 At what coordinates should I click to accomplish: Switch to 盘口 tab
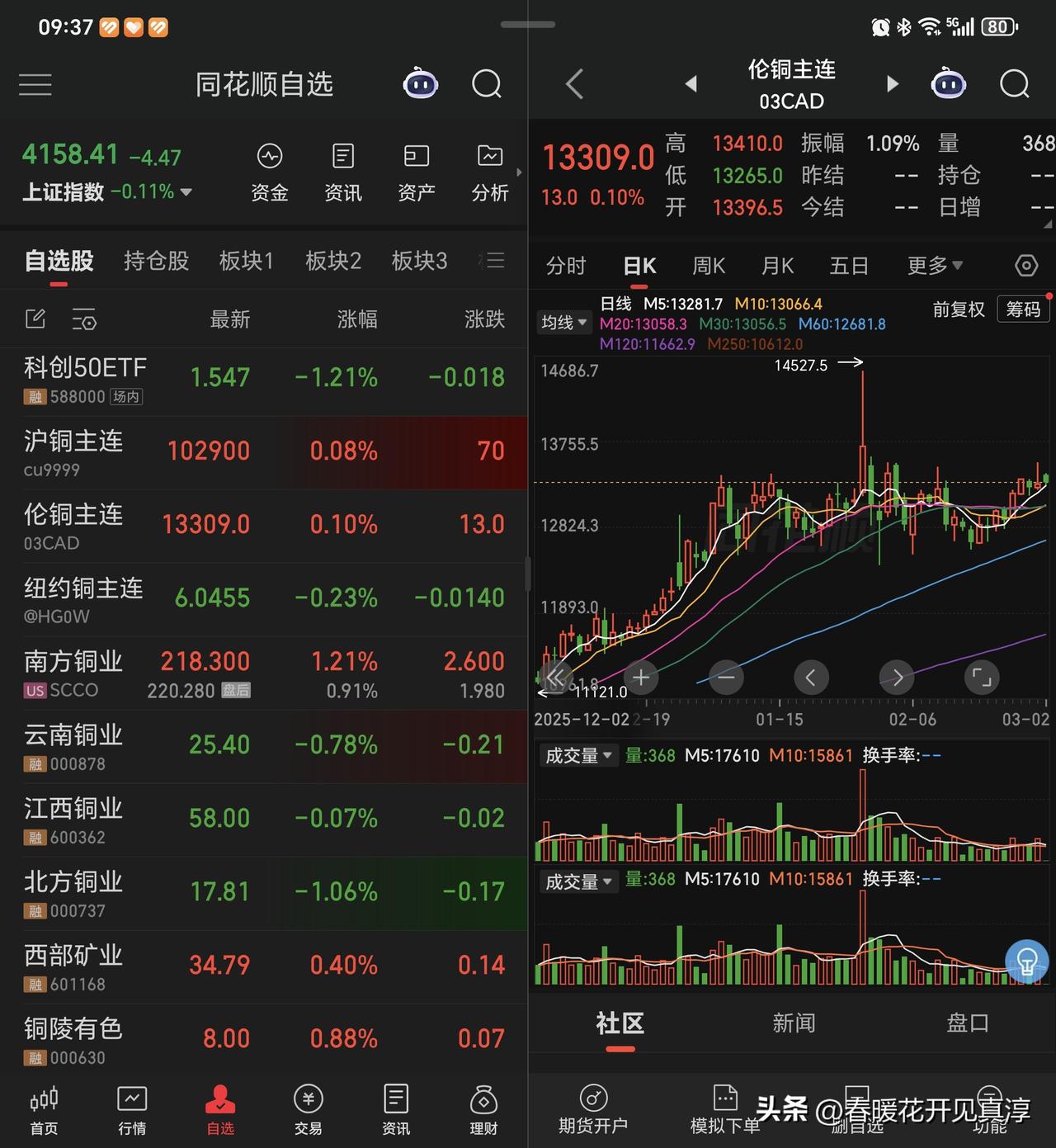pos(968,1023)
